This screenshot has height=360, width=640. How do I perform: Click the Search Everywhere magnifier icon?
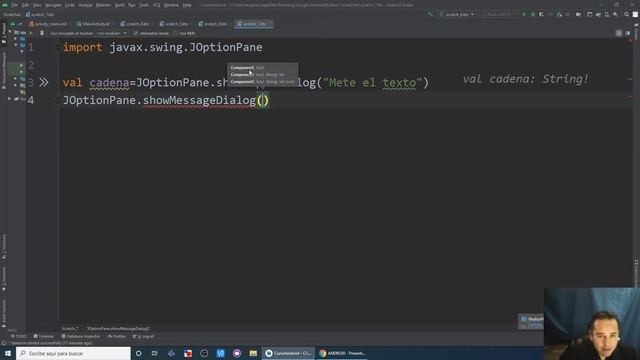pos(627,14)
